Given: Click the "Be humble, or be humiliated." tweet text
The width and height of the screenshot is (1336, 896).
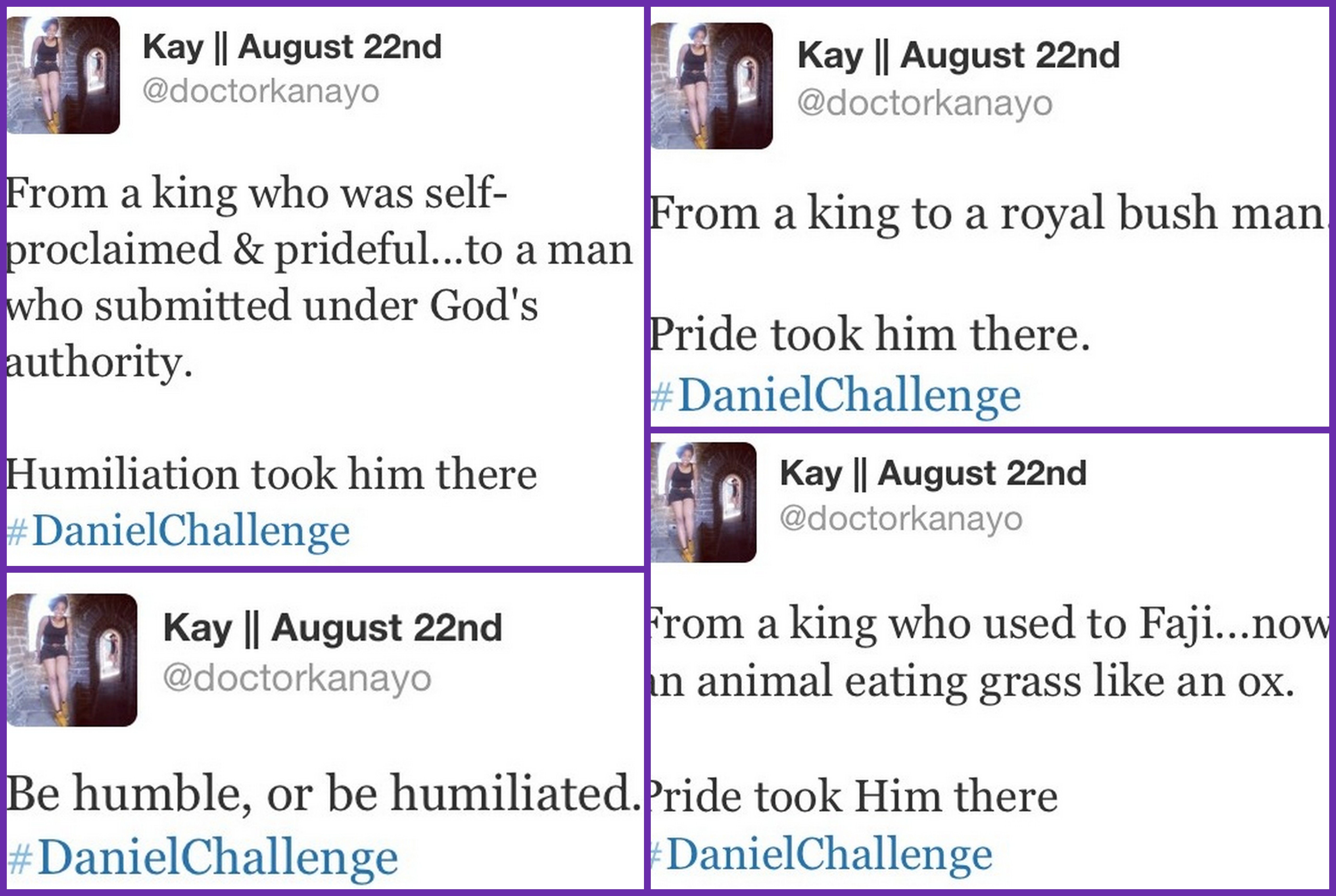Looking at the screenshot, I should pos(323,794).
